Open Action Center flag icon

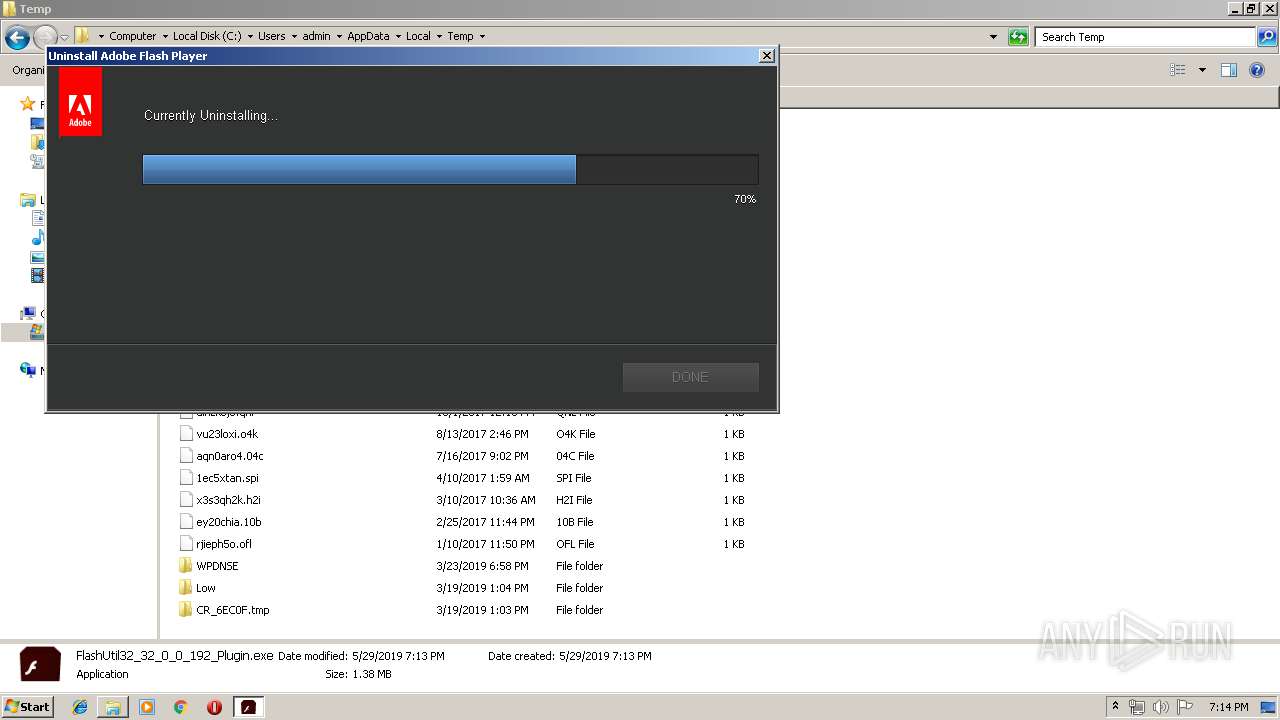[x=1185, y=707]
